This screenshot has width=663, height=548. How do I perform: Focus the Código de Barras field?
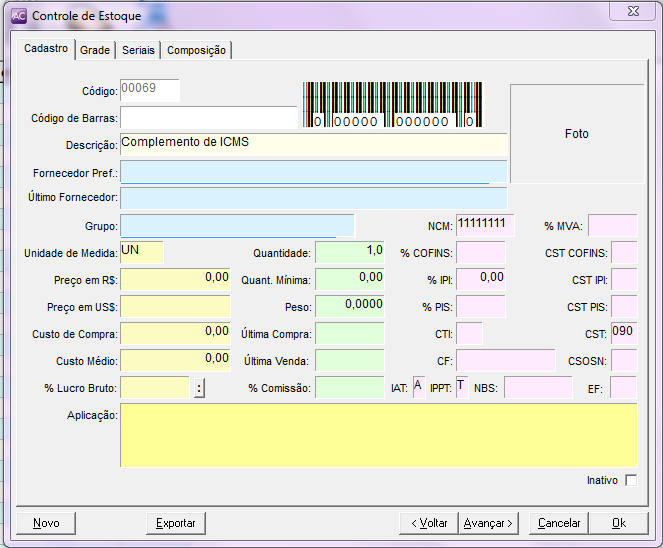tap(209, 118)
